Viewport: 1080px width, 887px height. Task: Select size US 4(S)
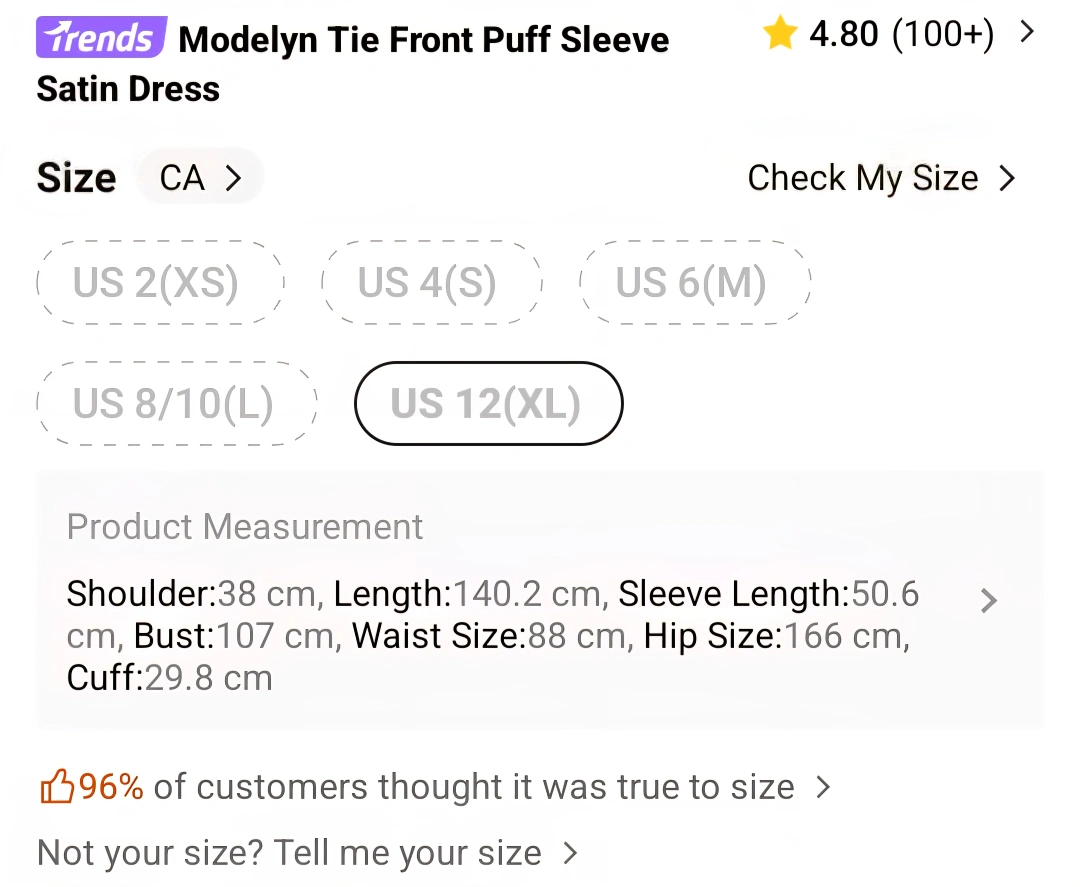pyautogui.click(x=428, y=283)
